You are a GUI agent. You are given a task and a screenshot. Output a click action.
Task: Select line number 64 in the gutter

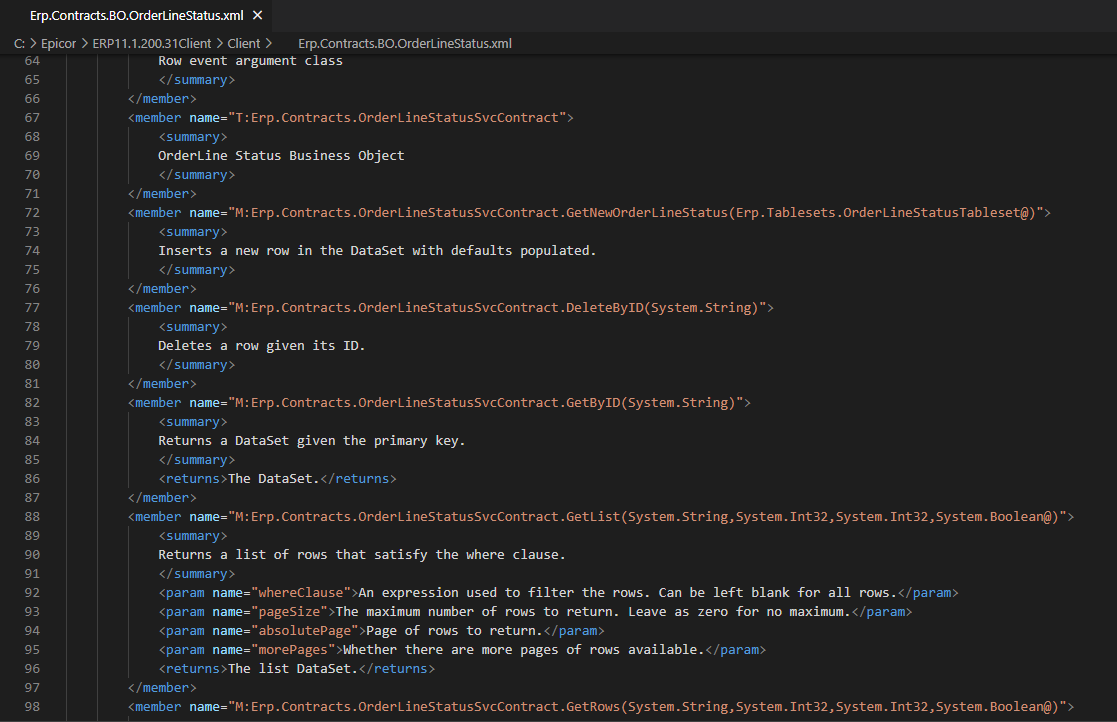pos(32,61)
